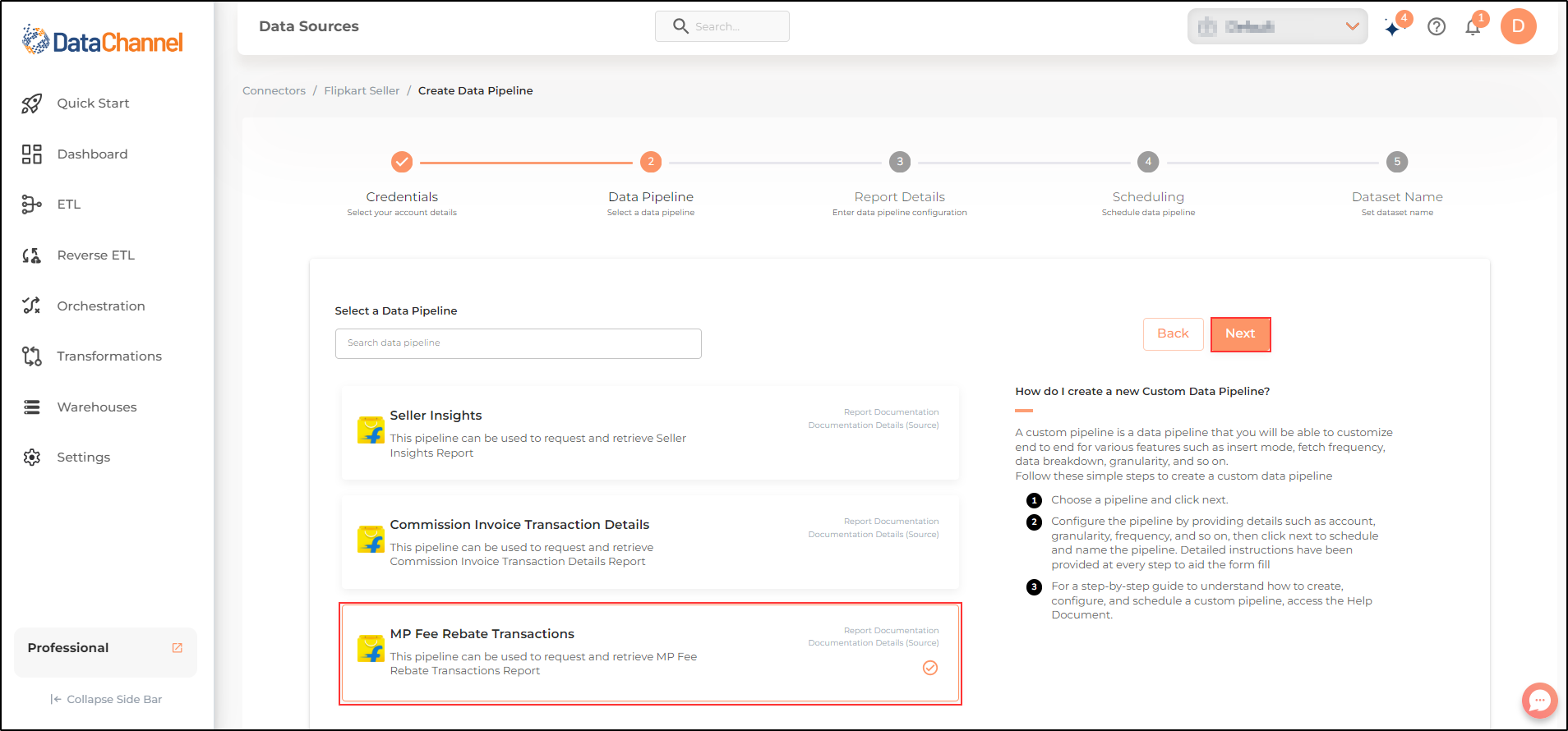
Task: Open the notifications bell
Action: 1473,28
